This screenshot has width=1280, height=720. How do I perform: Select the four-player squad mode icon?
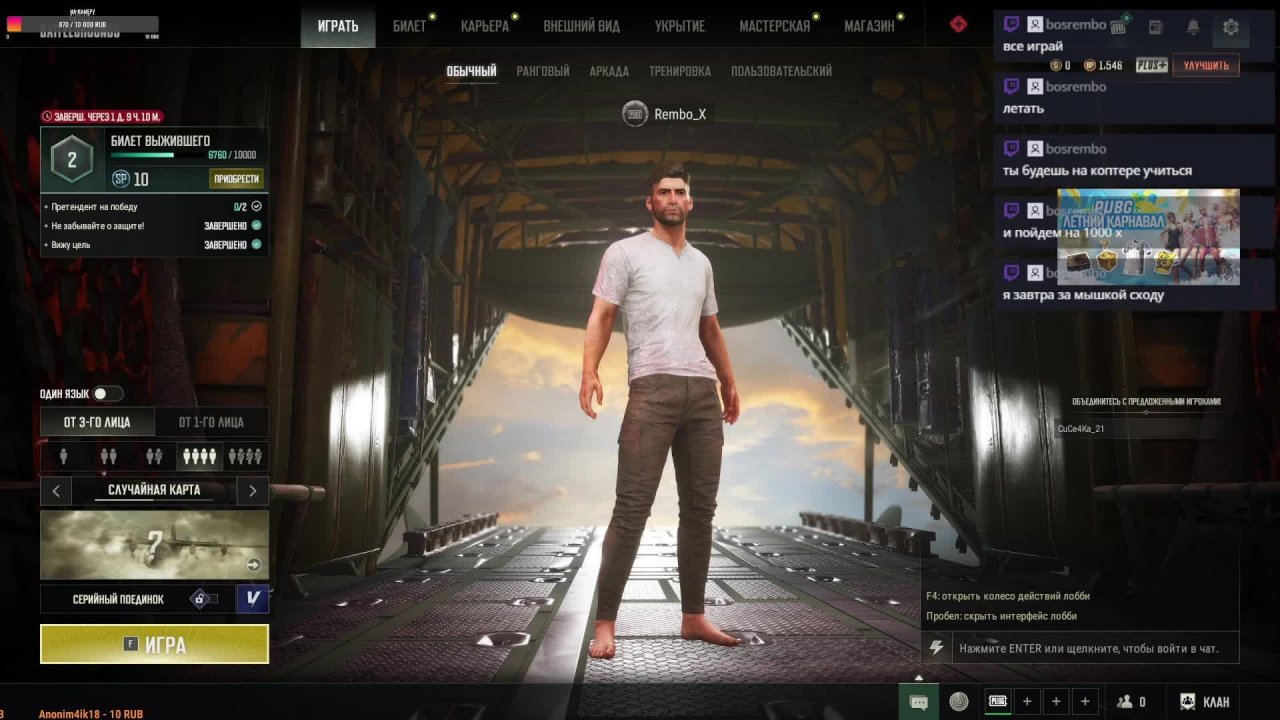[x=199, y=456]
